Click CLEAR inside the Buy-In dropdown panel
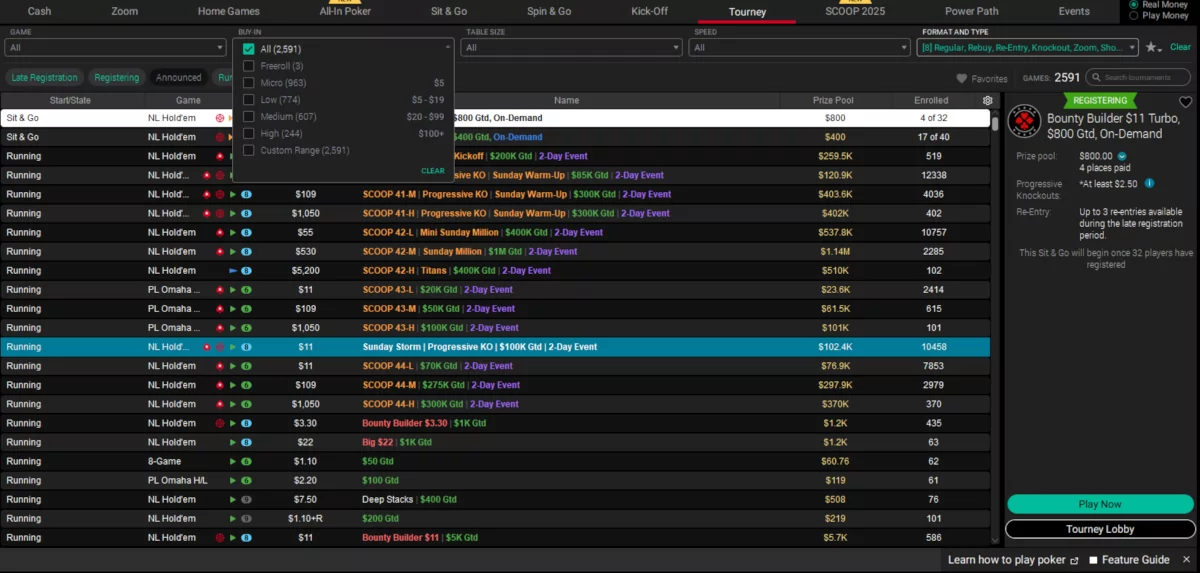This screenshot has width=1200, height=573. [433, 171]
